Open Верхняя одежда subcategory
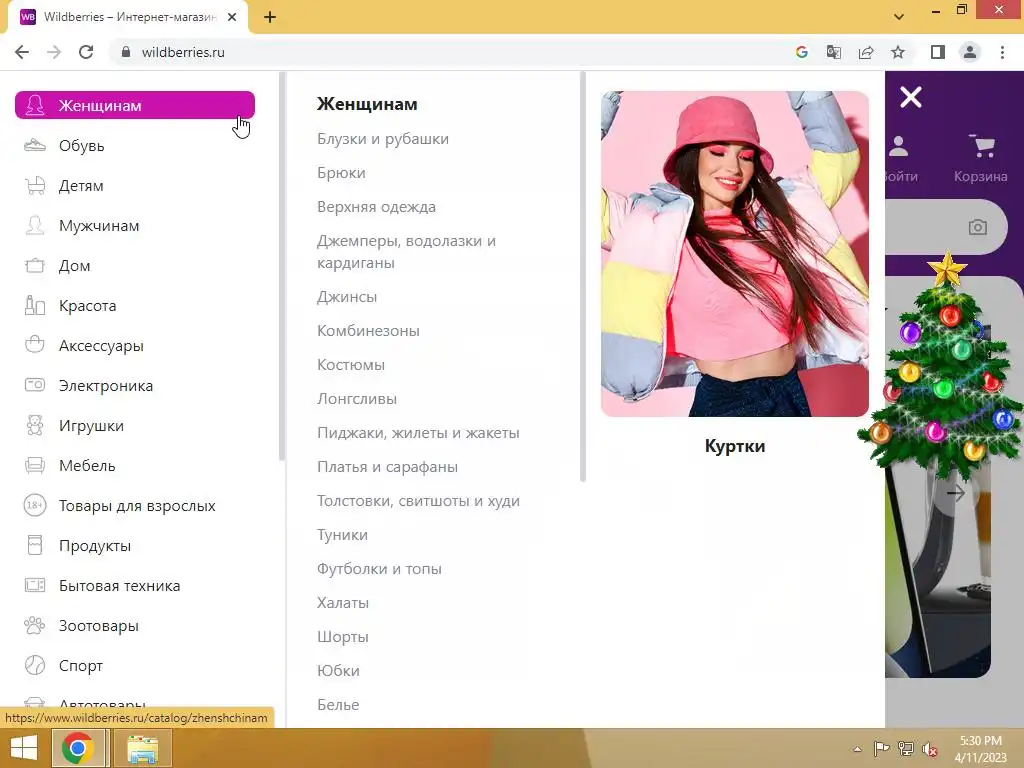Viewport: 1024px width, 768px height. [376, 206]
